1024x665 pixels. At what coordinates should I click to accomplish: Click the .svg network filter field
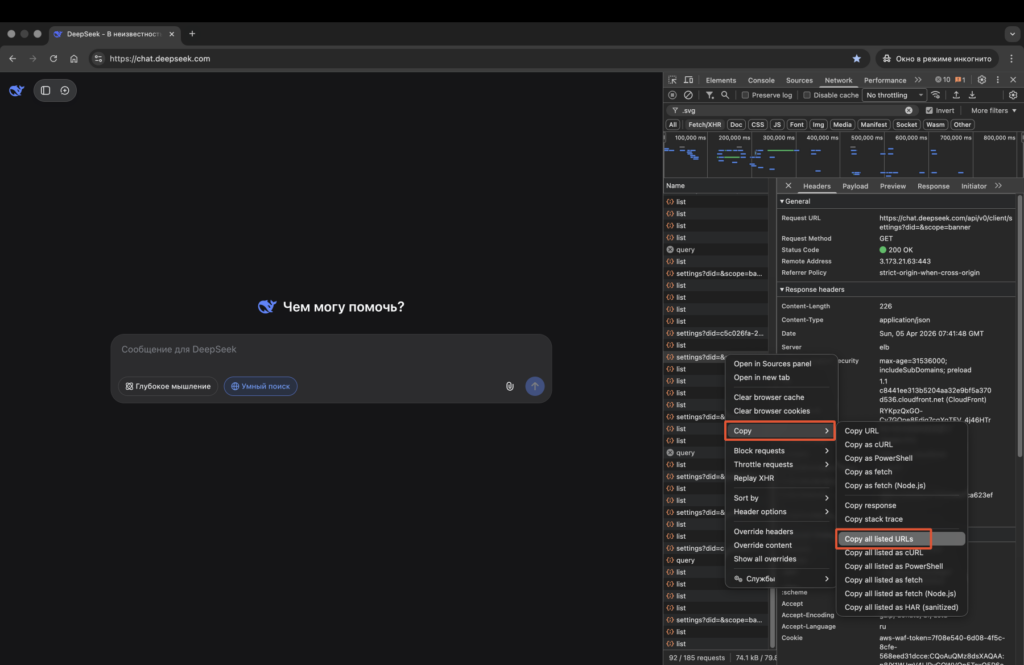(790, 110)
